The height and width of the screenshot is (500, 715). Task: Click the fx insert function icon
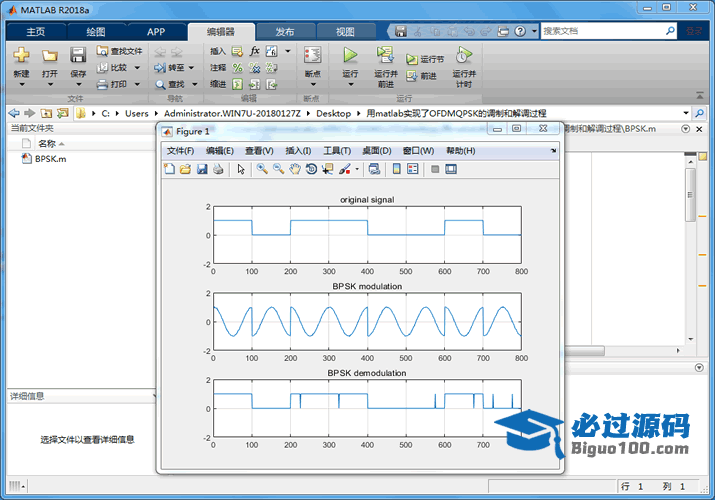tap(254, 51)
